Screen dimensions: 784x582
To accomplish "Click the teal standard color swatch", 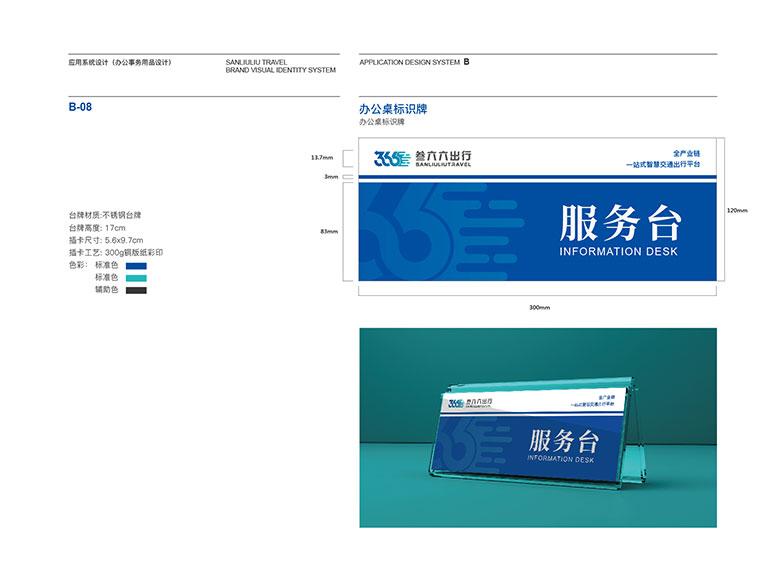I will (136, 278).
